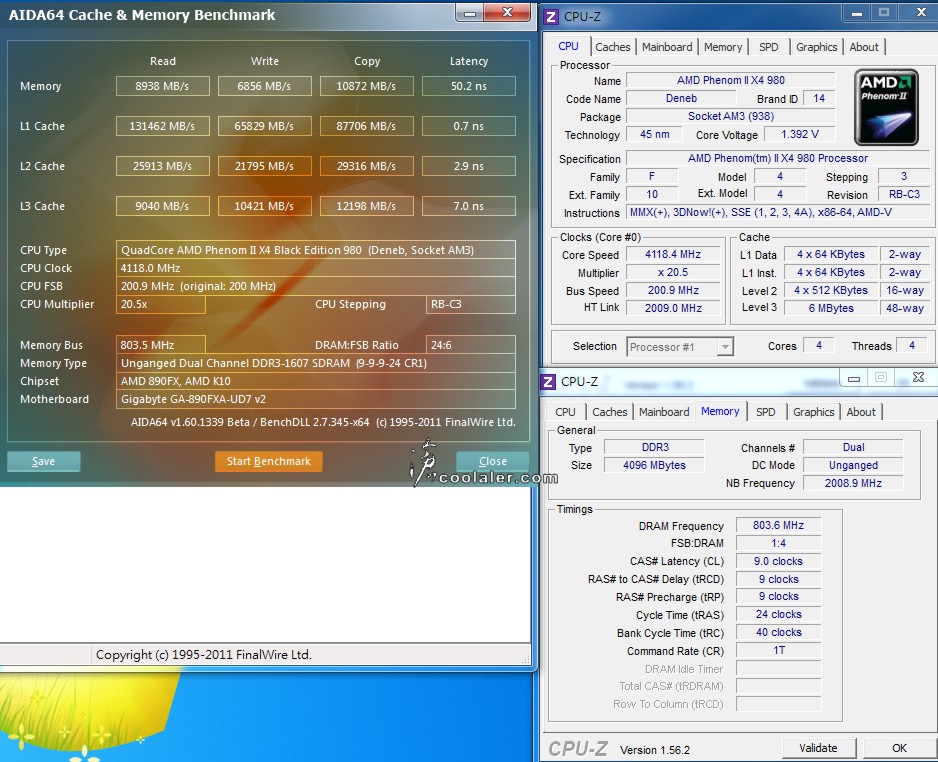The width and height of the screenshot is (938, 762).
Task: Open SPD tab in top CPU-Z window
Action: pos(769,47)
